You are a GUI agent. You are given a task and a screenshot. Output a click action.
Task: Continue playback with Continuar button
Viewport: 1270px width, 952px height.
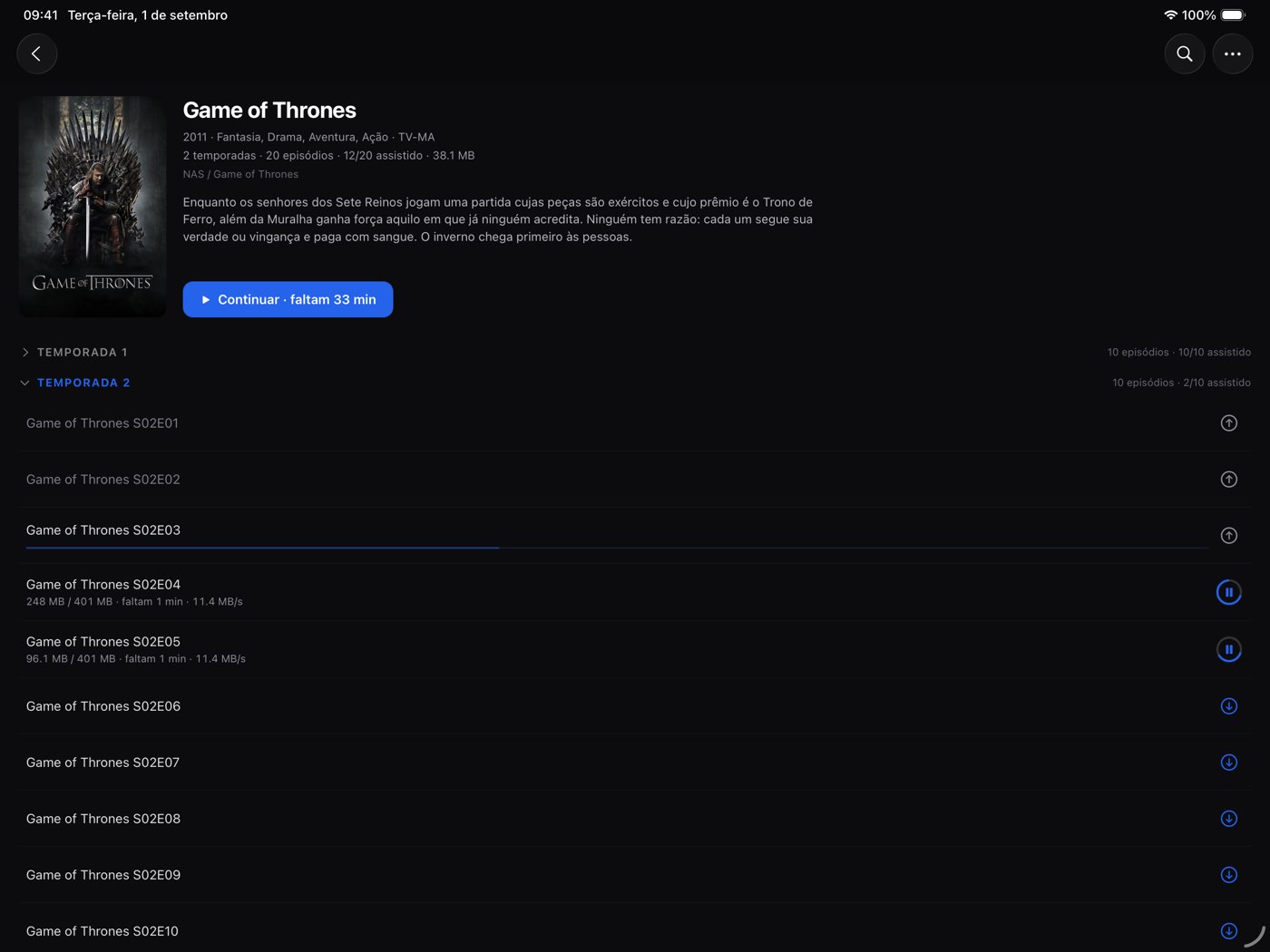[288, 300]
